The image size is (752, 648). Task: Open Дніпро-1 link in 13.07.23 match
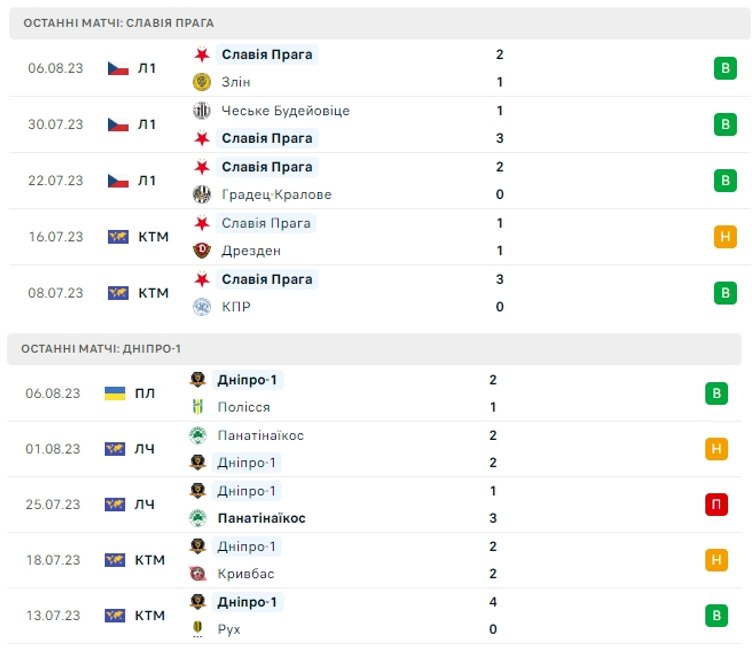(x=249, y=602)
